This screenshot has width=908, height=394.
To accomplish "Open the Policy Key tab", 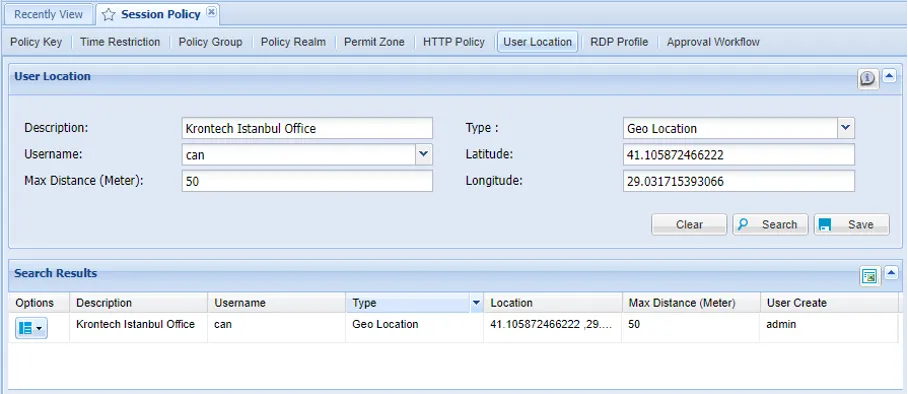I will pyautogui.click(x=36, y=42).
